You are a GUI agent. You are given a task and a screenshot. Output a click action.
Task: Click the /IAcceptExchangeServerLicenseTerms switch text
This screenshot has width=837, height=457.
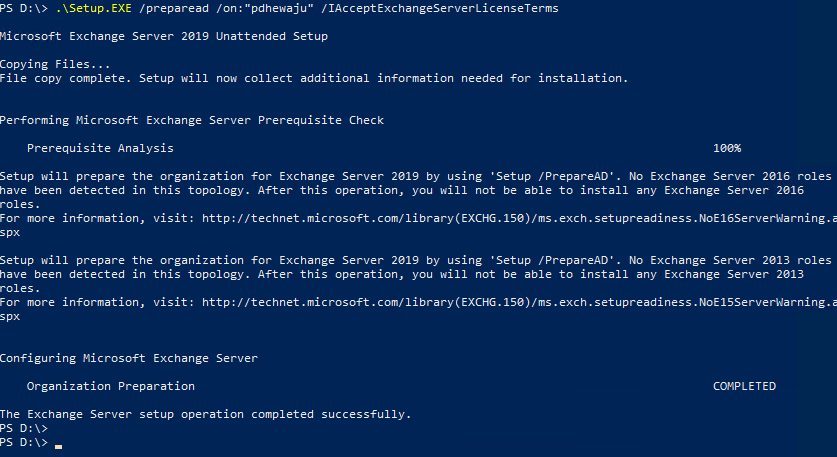click(440, 9)
